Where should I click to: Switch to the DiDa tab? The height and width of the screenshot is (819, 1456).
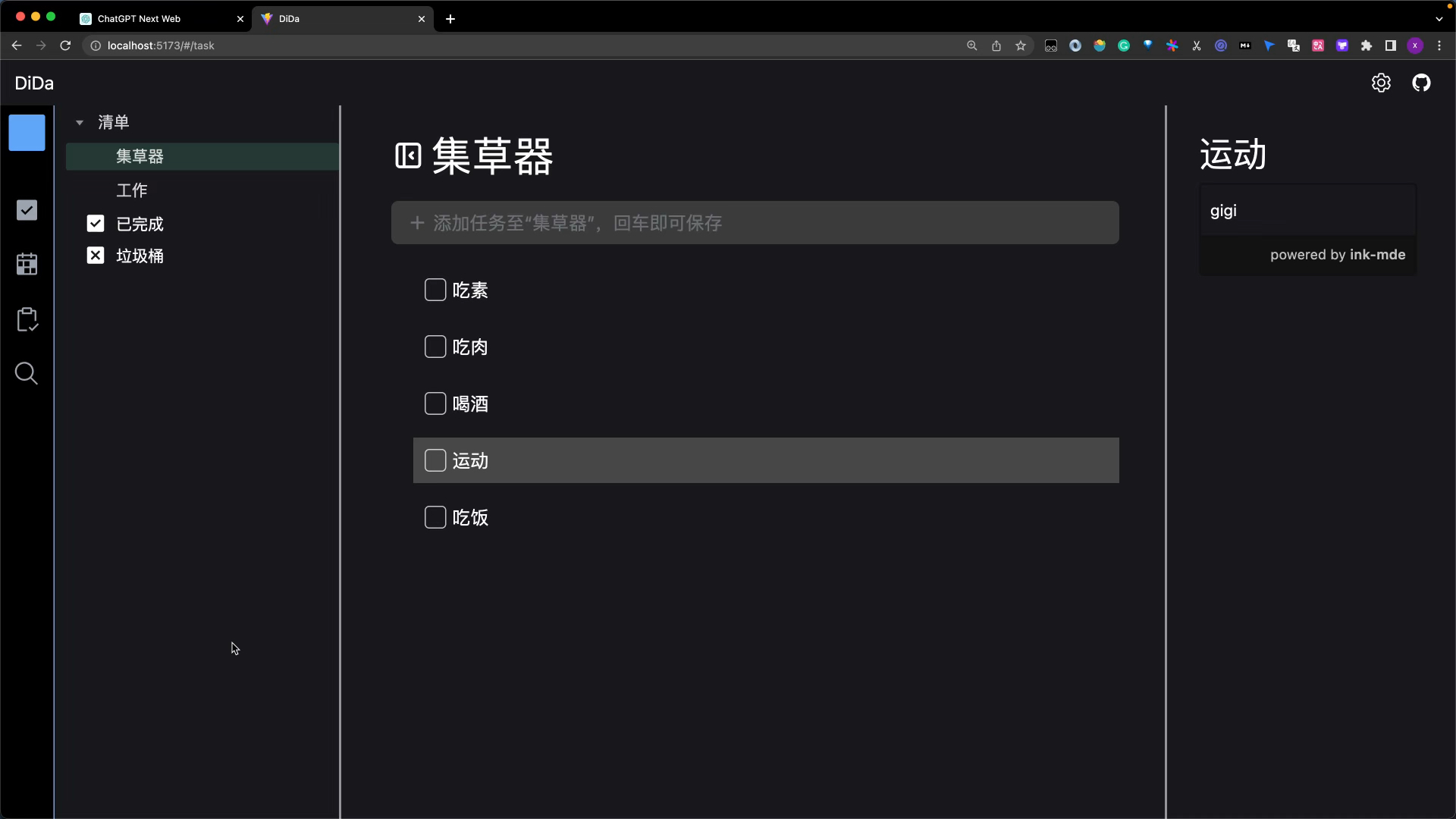coord(343,19)
